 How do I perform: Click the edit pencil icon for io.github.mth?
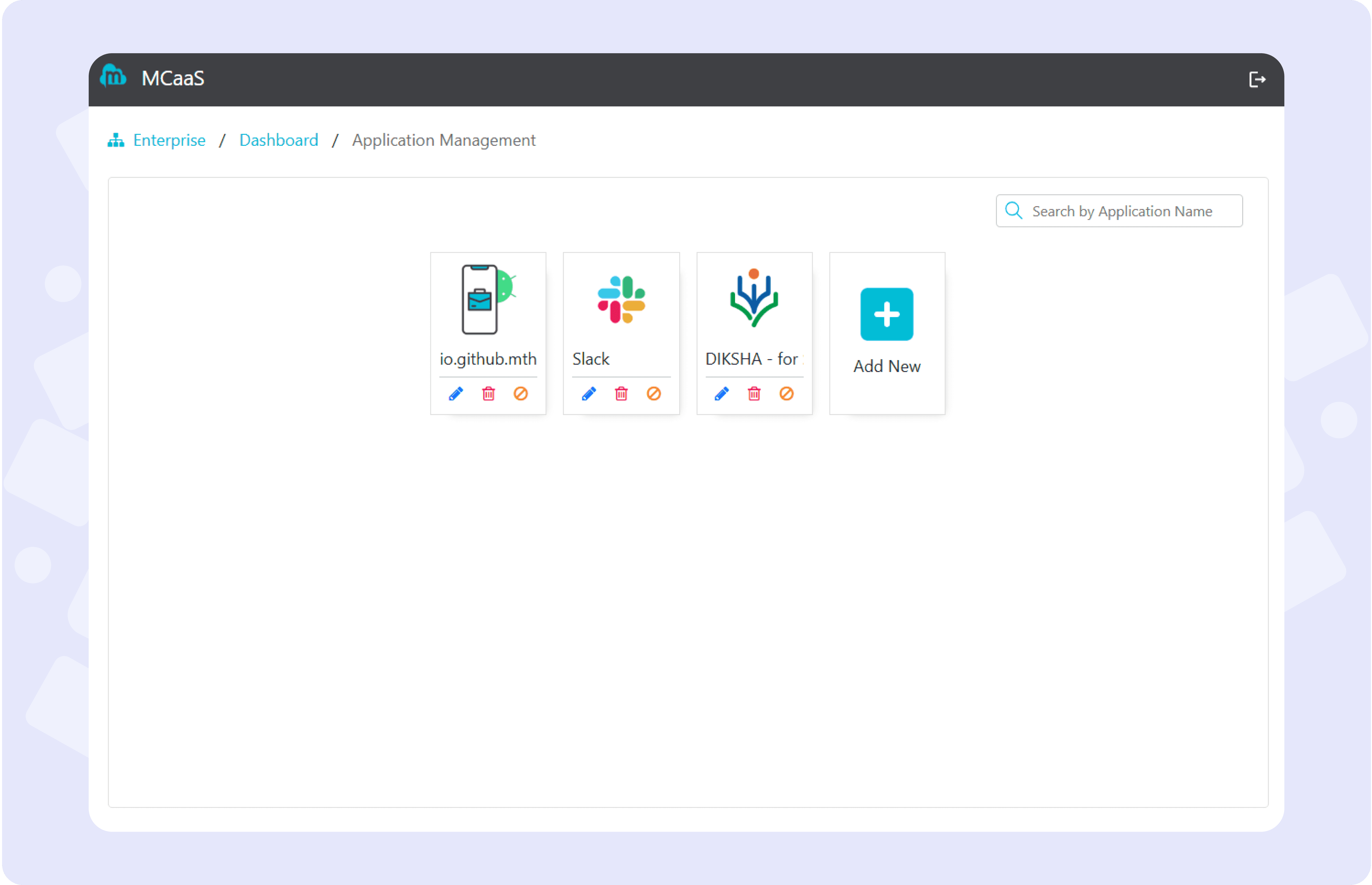(x=456, y=393)
